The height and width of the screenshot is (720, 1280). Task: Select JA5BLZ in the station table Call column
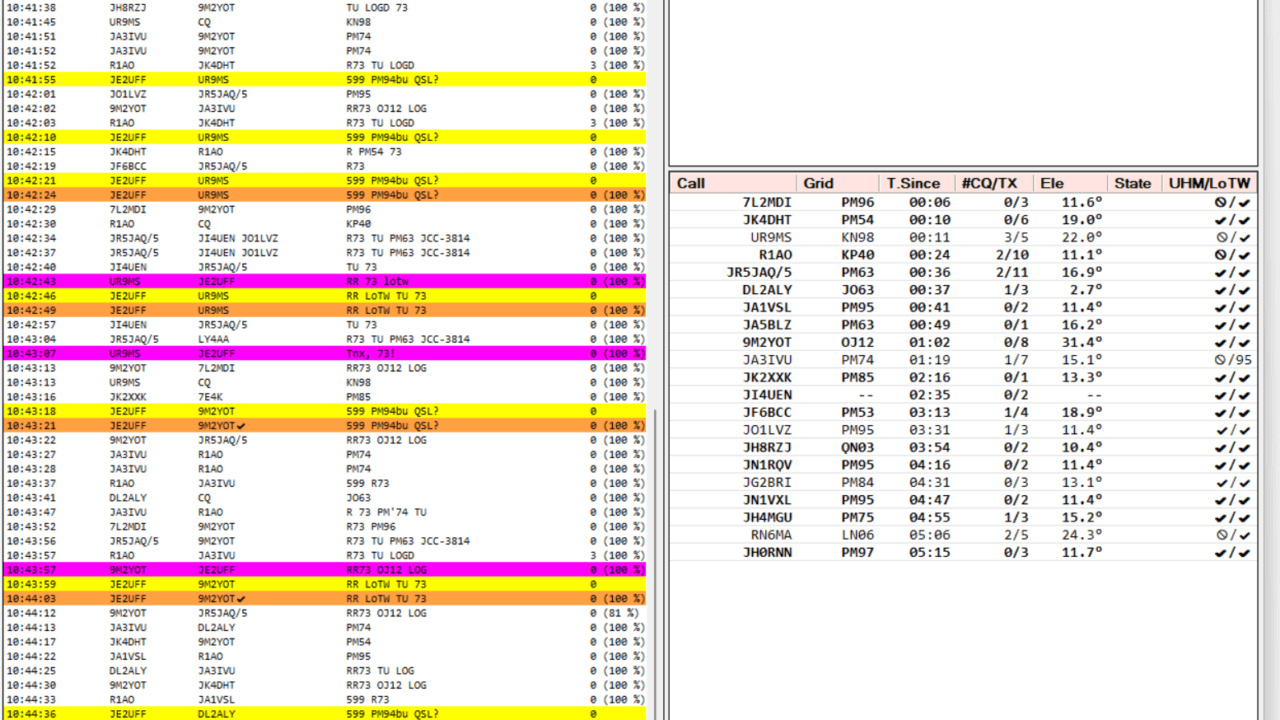767,325
